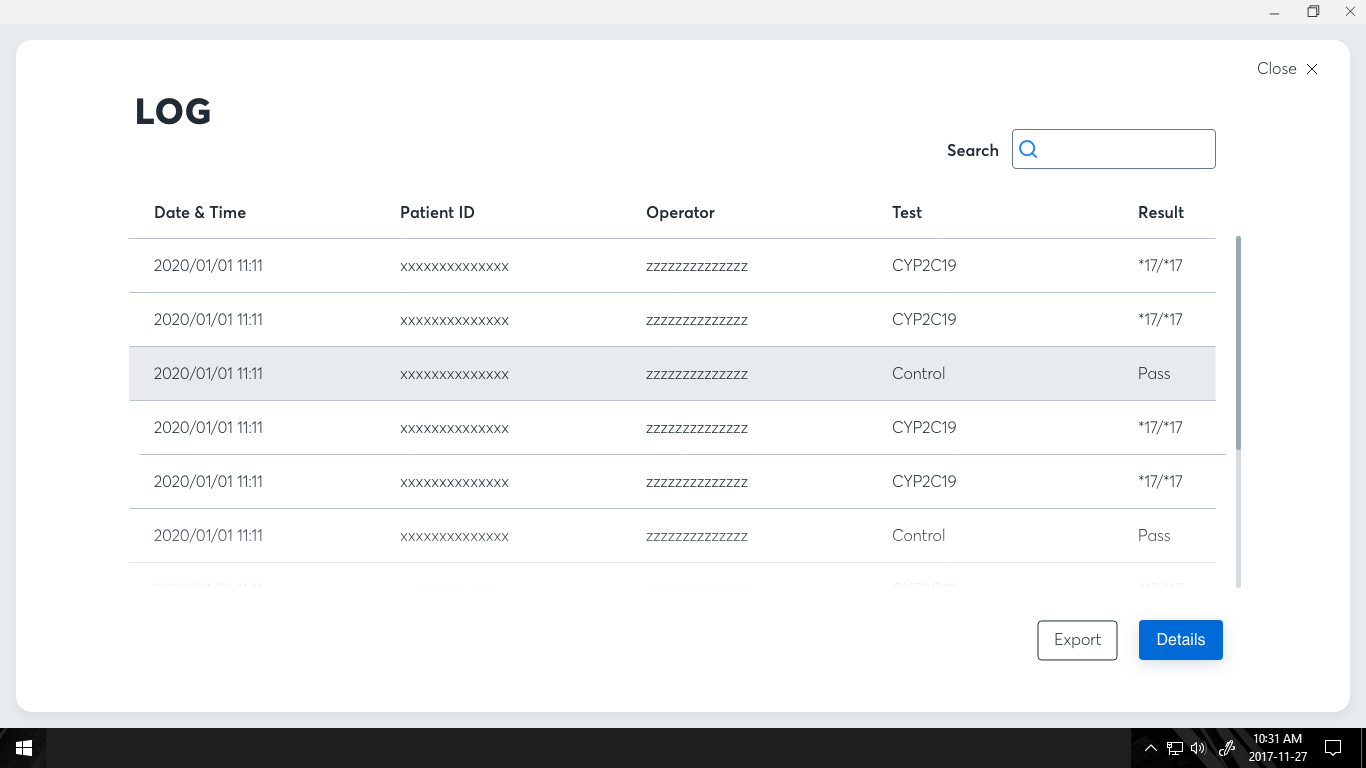Click the magnifier icon in Search box
Viewport: 1366px width, 768px height.
tap(1028, 149)
